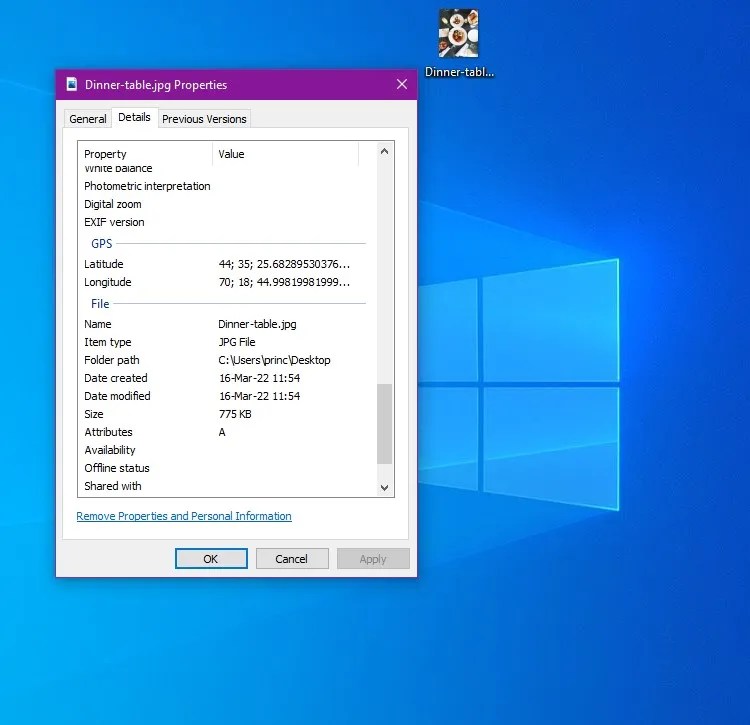Screen dimensions: 750x725
Task: Click the file icon in Properties title bar
Action: 72,85
